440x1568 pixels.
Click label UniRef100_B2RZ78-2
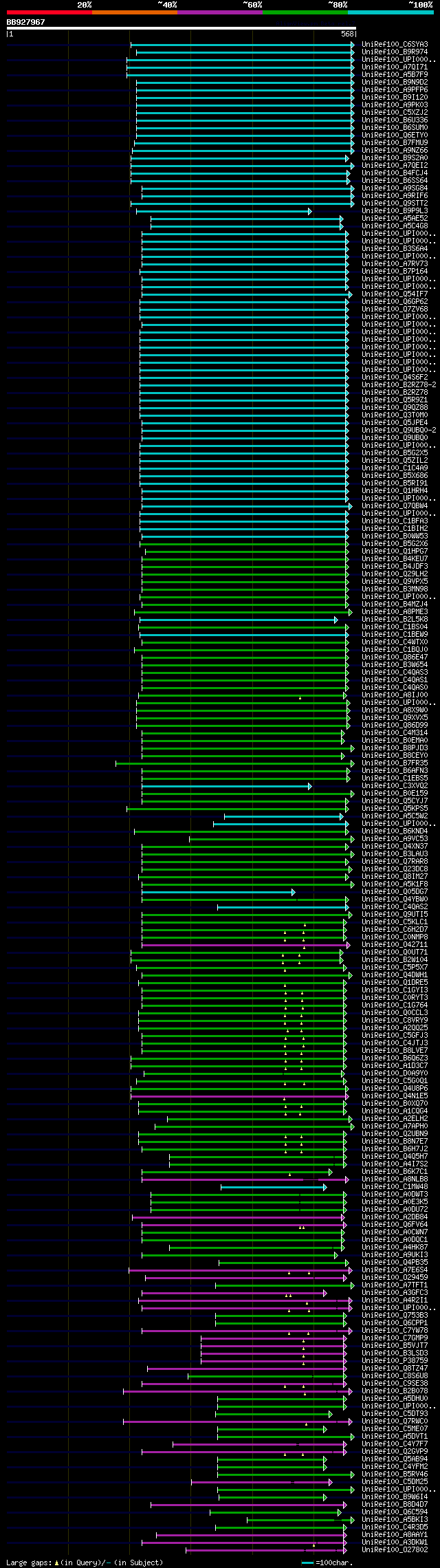(x=399, y=385)
